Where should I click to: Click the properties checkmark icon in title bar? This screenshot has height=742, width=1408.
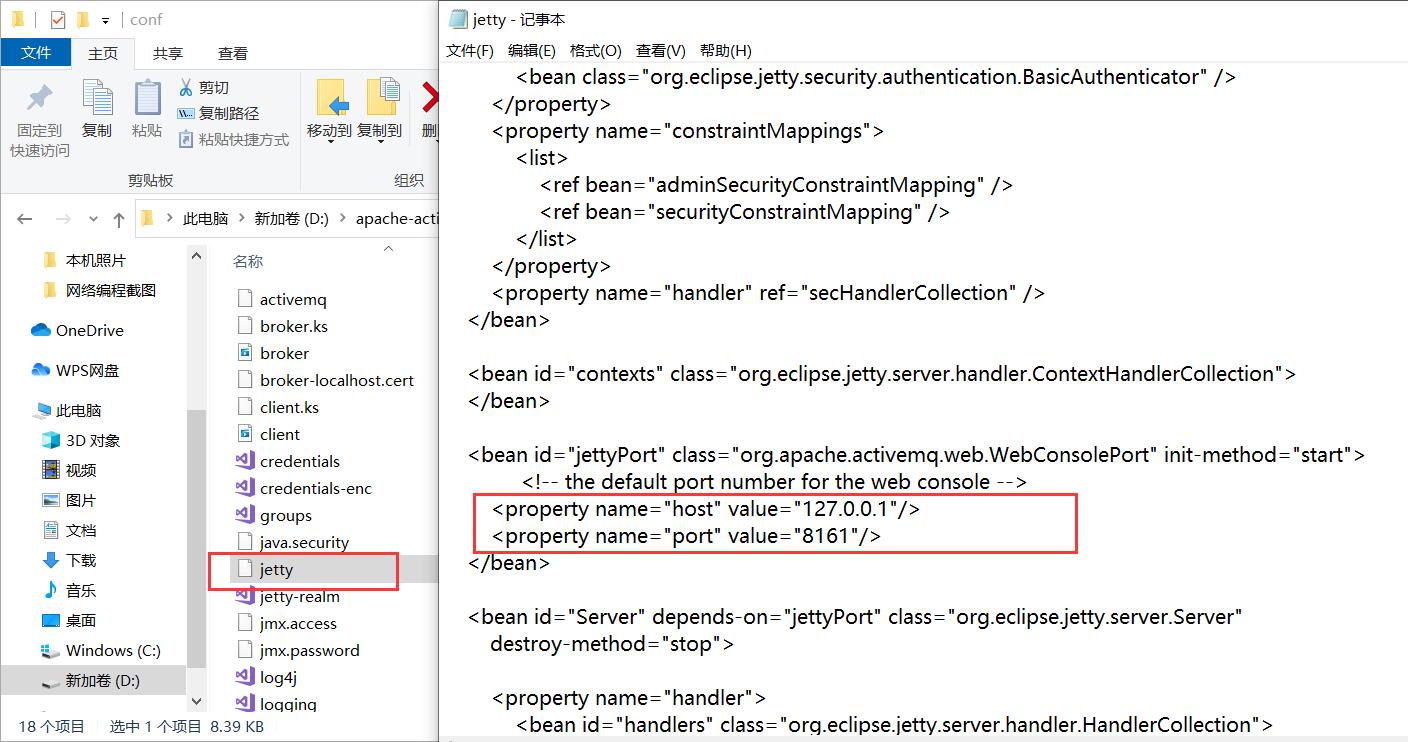coord(56,19)
